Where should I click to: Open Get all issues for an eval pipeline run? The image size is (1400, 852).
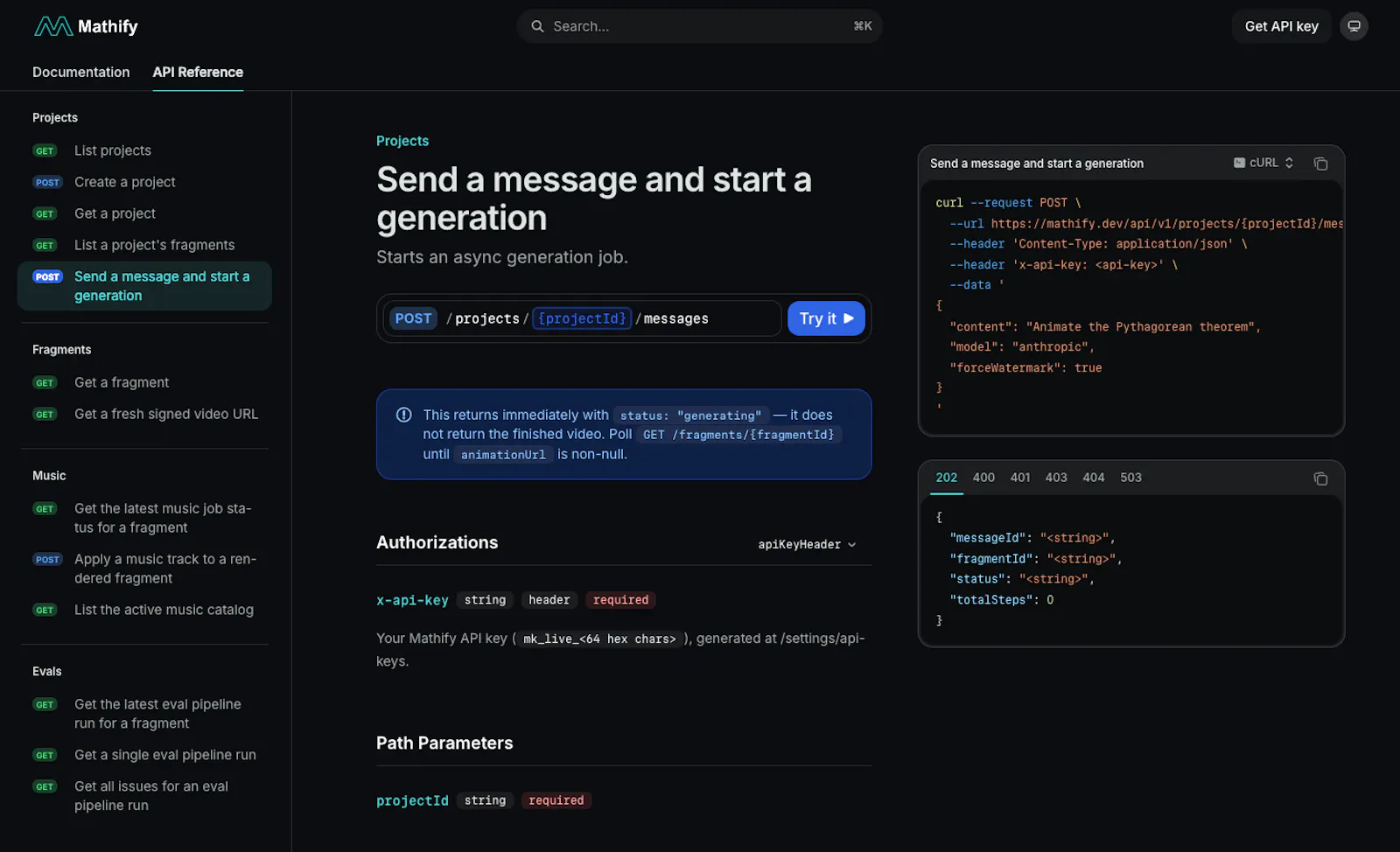pyautogui.click(x=144, y=796)
